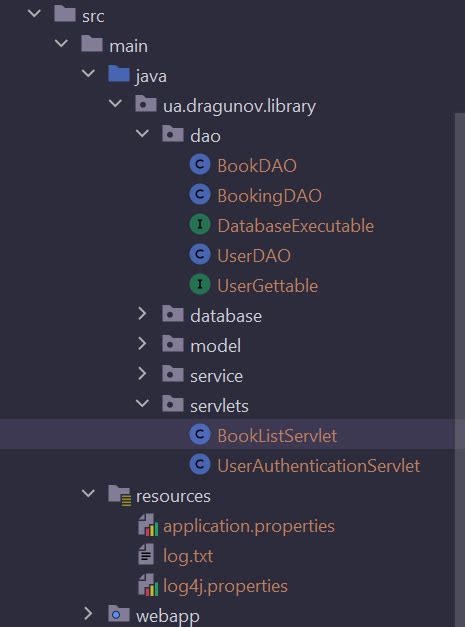This screenshot has height=627, width=465.
Task: Select the ua.dragunov.library package
Action: (x=239, y=106)
